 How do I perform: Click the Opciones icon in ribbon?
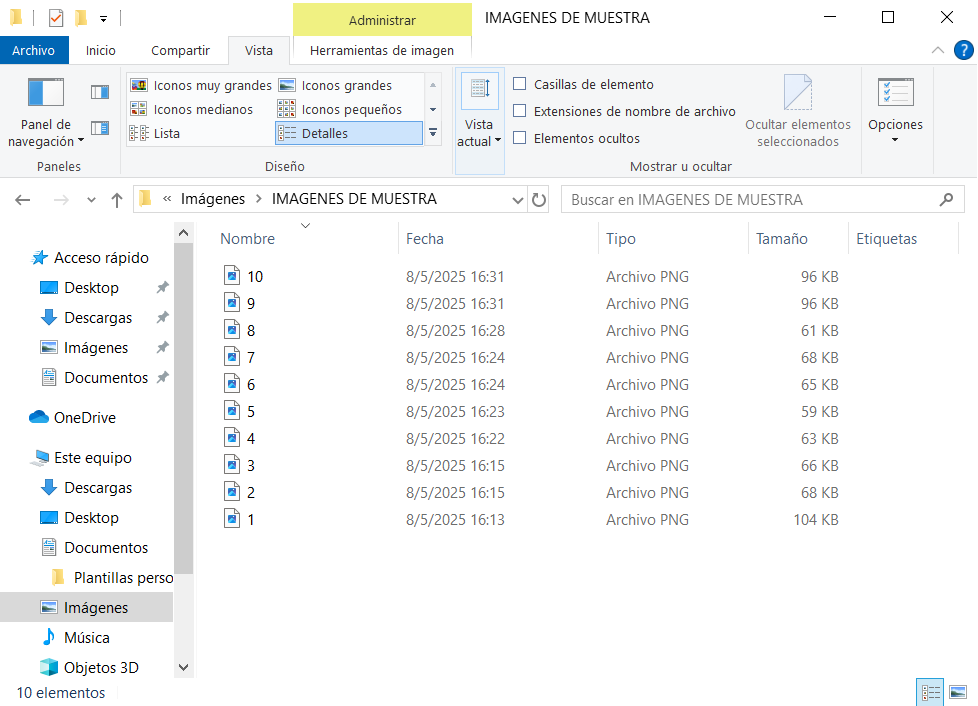coord(895,93)
